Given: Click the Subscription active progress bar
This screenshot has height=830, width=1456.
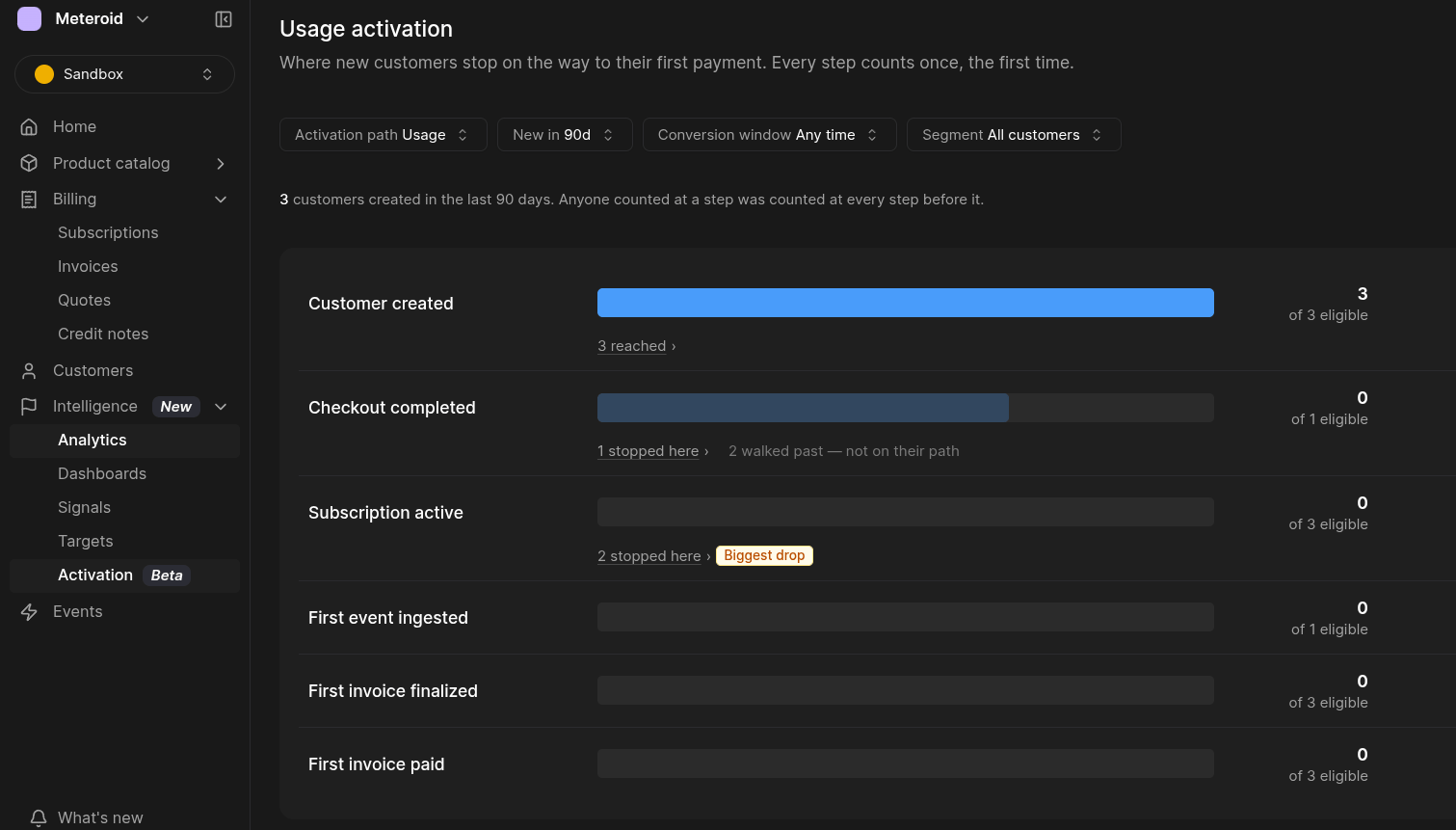Looking at the screenshot, I should [906, 512].
